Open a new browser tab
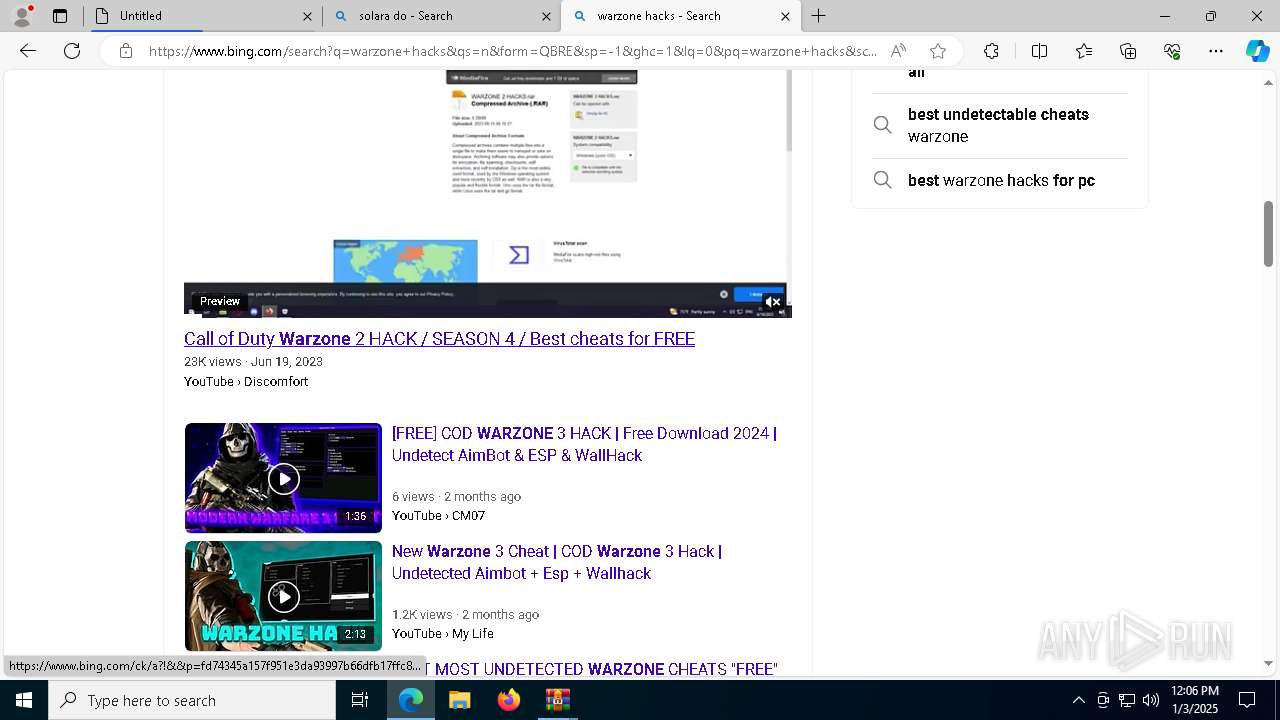Screen dimensions: 1280x720 pyautogui.click(x=818, y=16)
